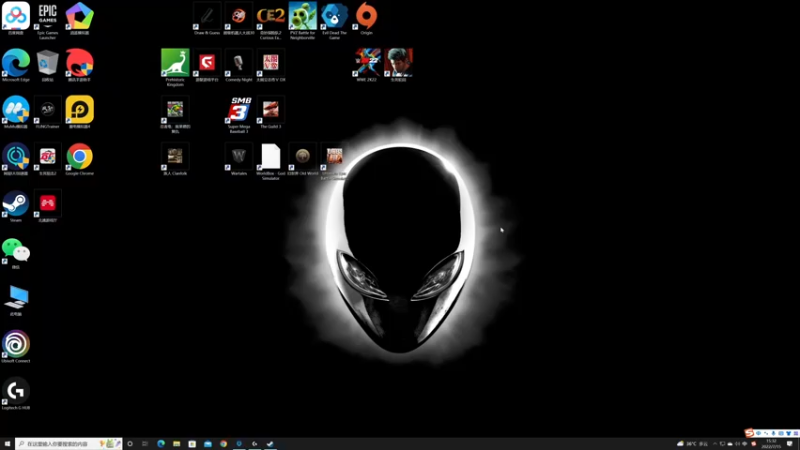The image size is (800, 450).
Task: Open the CE2 Curious Expedition 2 shortcut
Action: tap(270, 20)
